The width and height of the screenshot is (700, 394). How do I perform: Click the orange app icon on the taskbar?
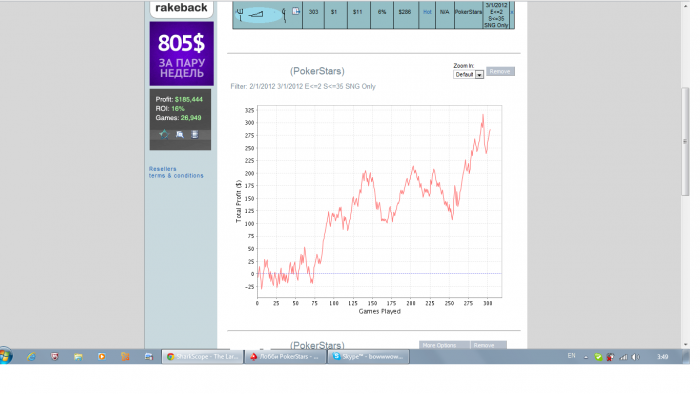point(125,357)
